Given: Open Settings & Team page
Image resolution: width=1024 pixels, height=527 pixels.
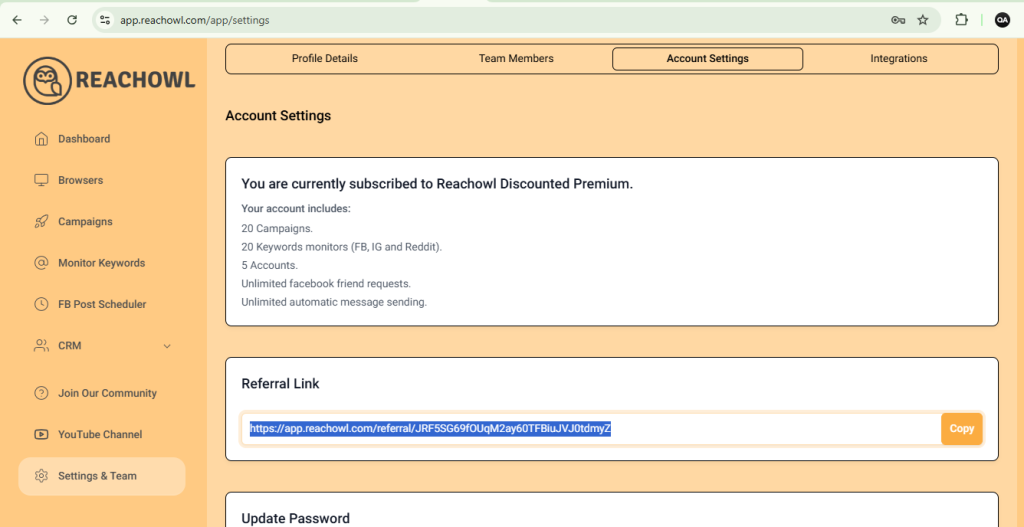Looking at the screenshot, I should (102, 476).
